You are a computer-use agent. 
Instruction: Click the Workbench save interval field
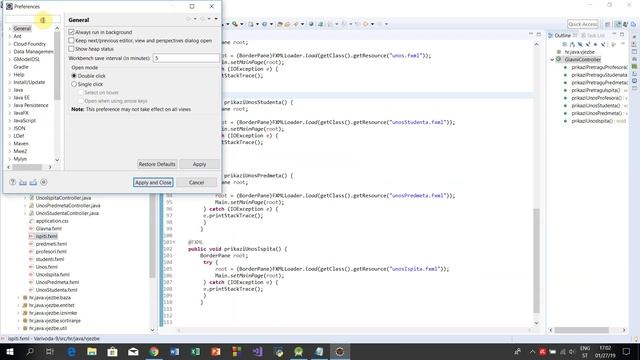pos(186,58)
